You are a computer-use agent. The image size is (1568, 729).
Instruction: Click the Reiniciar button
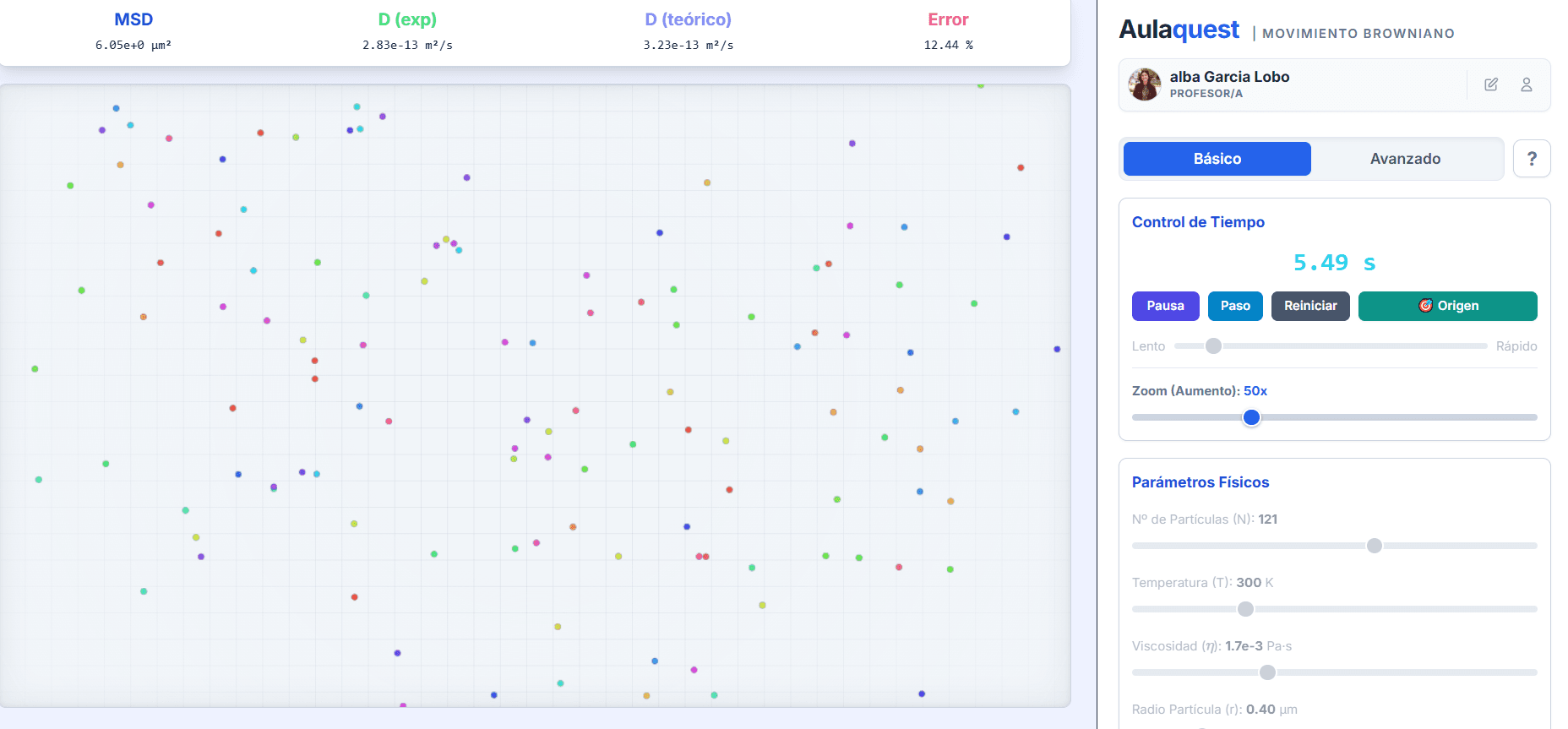[x=1310, y=306]
